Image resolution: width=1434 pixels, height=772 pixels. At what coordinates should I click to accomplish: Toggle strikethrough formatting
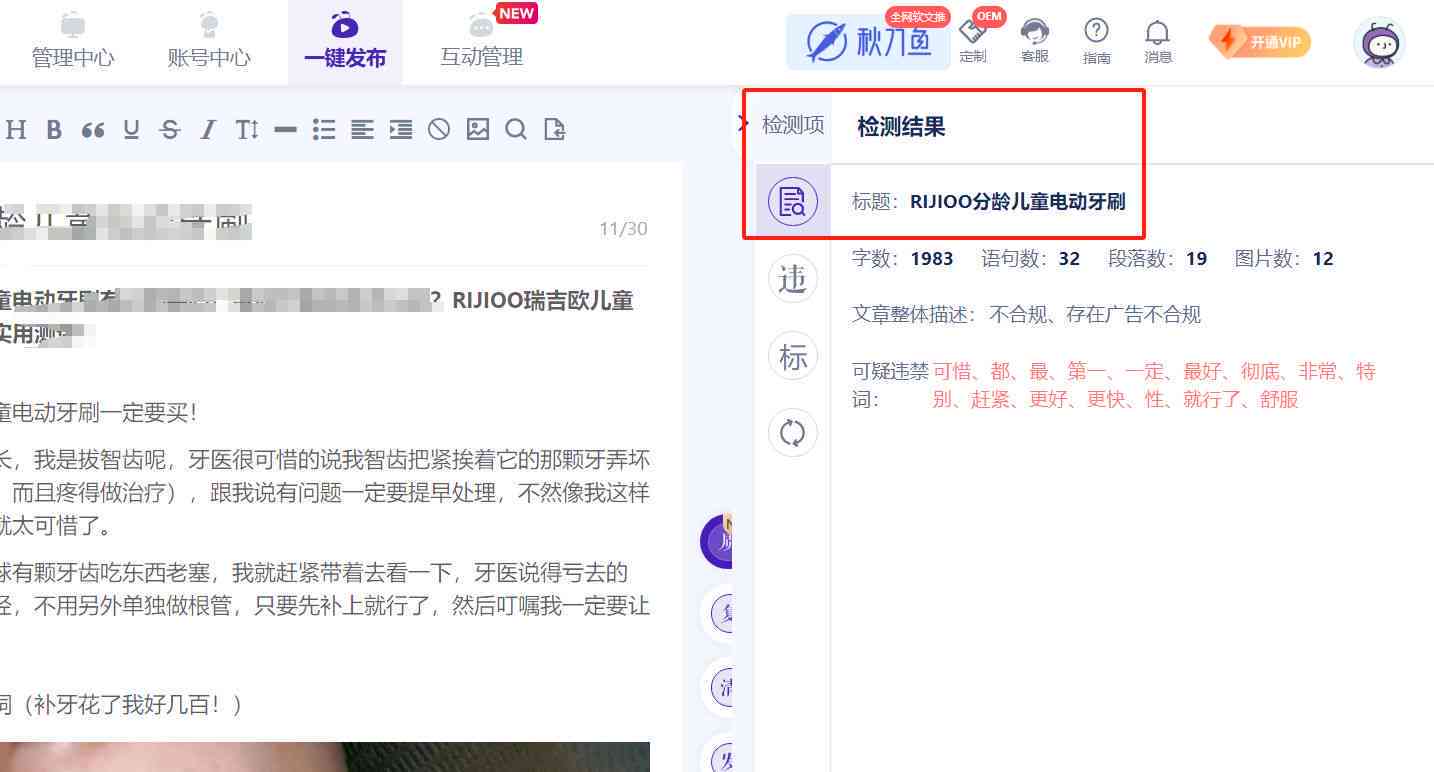click(170, 129)
